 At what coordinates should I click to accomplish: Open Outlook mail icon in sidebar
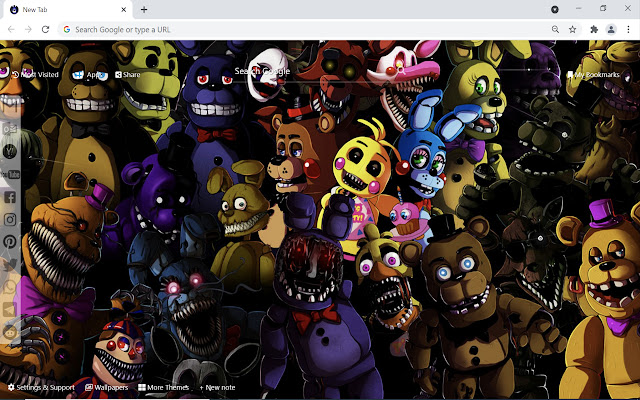pyautogui.click(x=10, y=129)
